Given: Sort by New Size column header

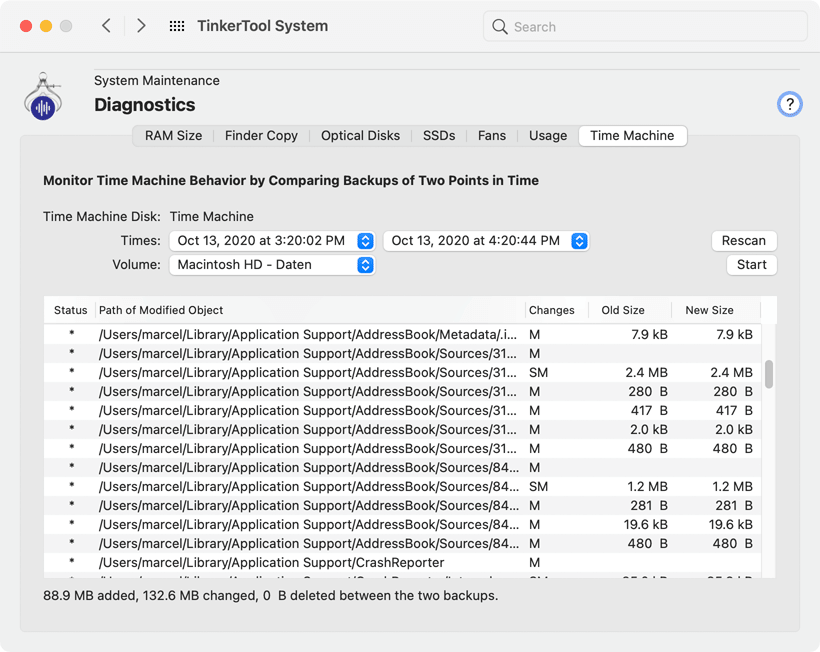Looking at the screenshot, I should tap(709, 310).
